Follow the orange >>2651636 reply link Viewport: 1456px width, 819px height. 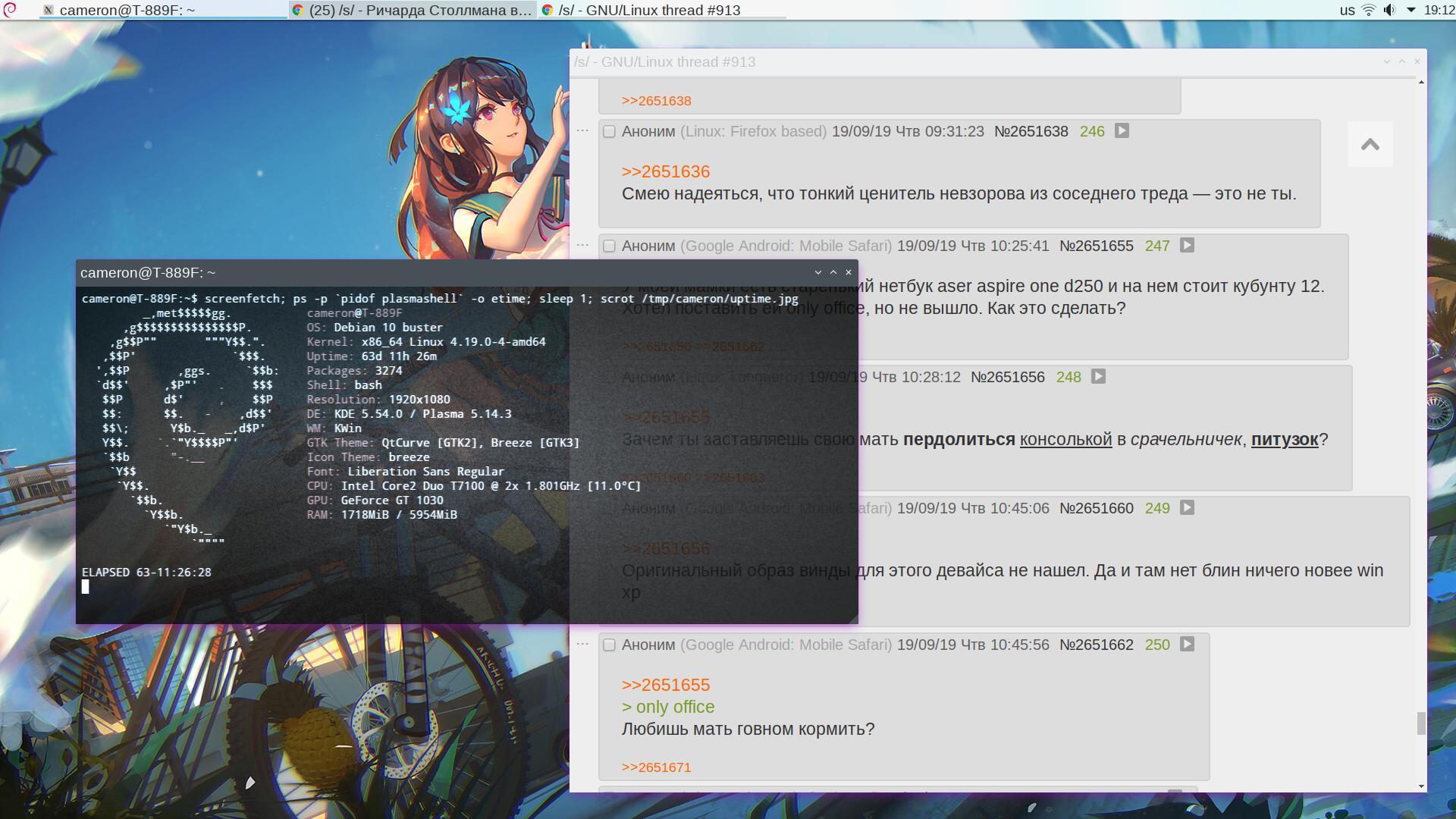point(666,171)
